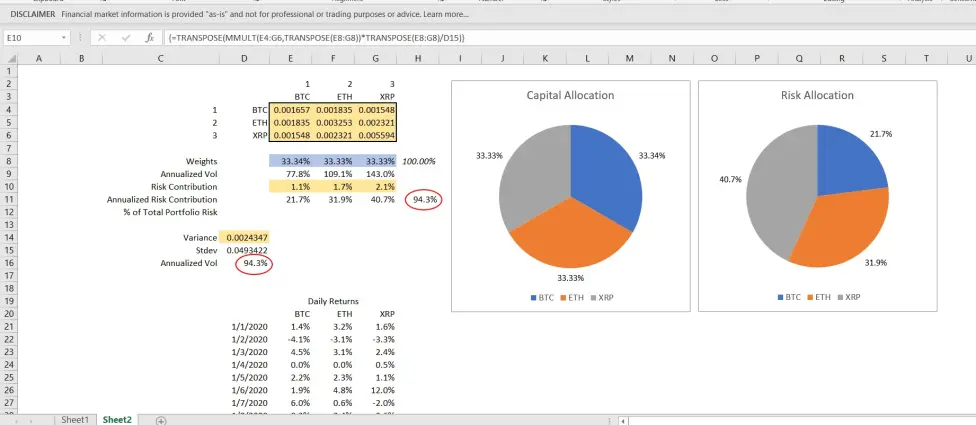Viewport: 976px width, 425px height.
Task: Select the date cell 1/6/2020
Action: (244, 390)
